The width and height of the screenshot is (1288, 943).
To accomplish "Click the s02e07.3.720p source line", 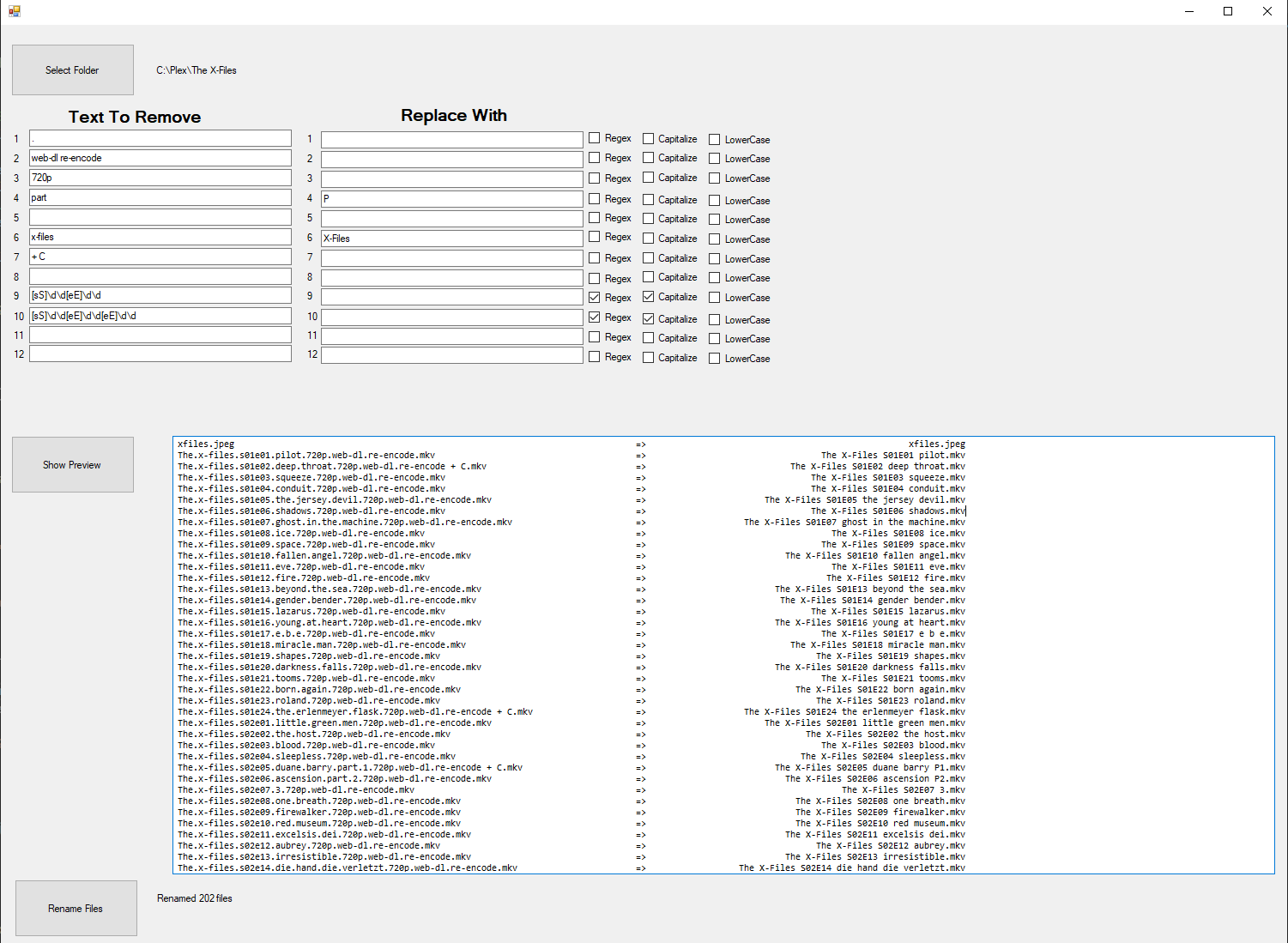I will tap(296, 790).
